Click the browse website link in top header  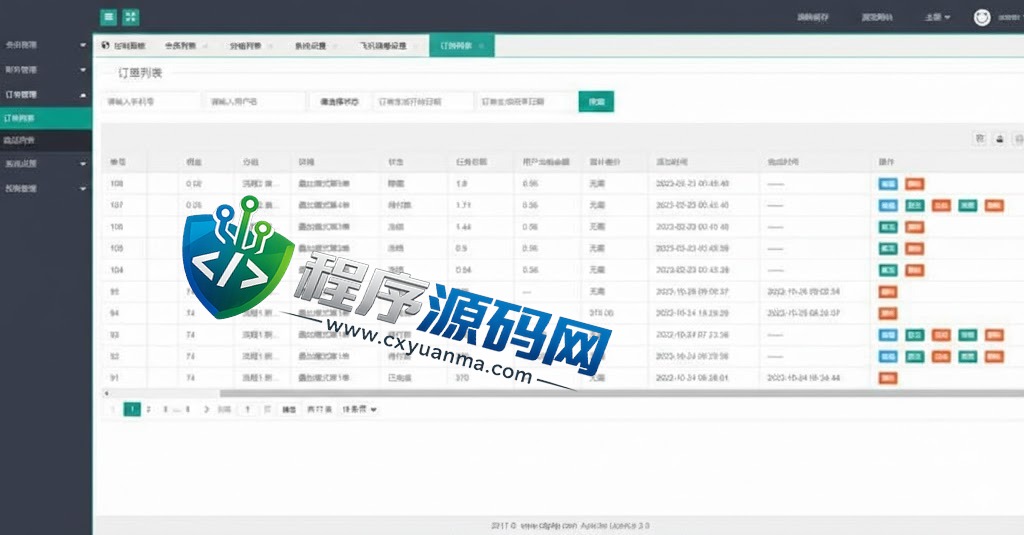[x=877, y=18]
